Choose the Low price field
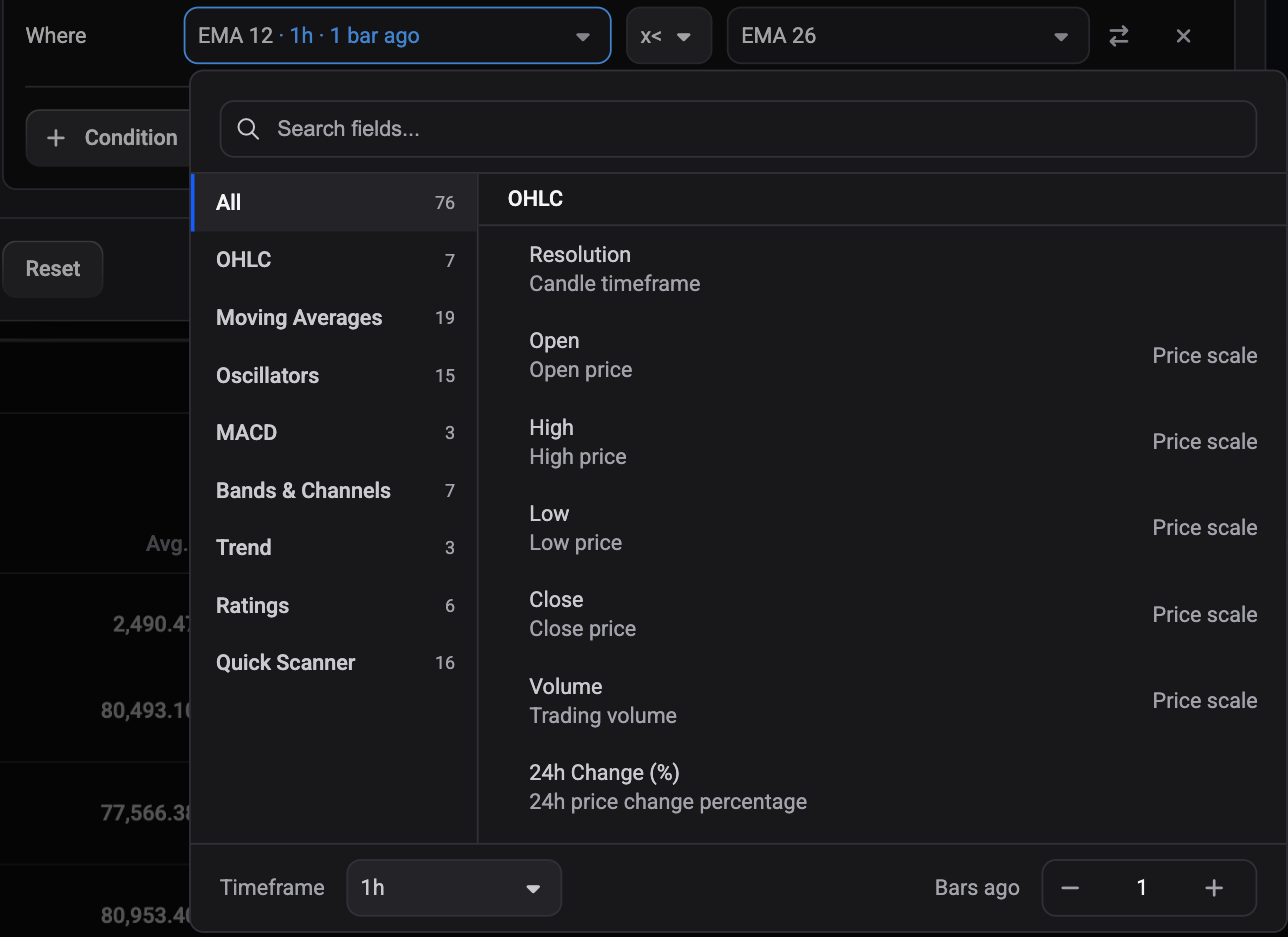 [882, 528]
